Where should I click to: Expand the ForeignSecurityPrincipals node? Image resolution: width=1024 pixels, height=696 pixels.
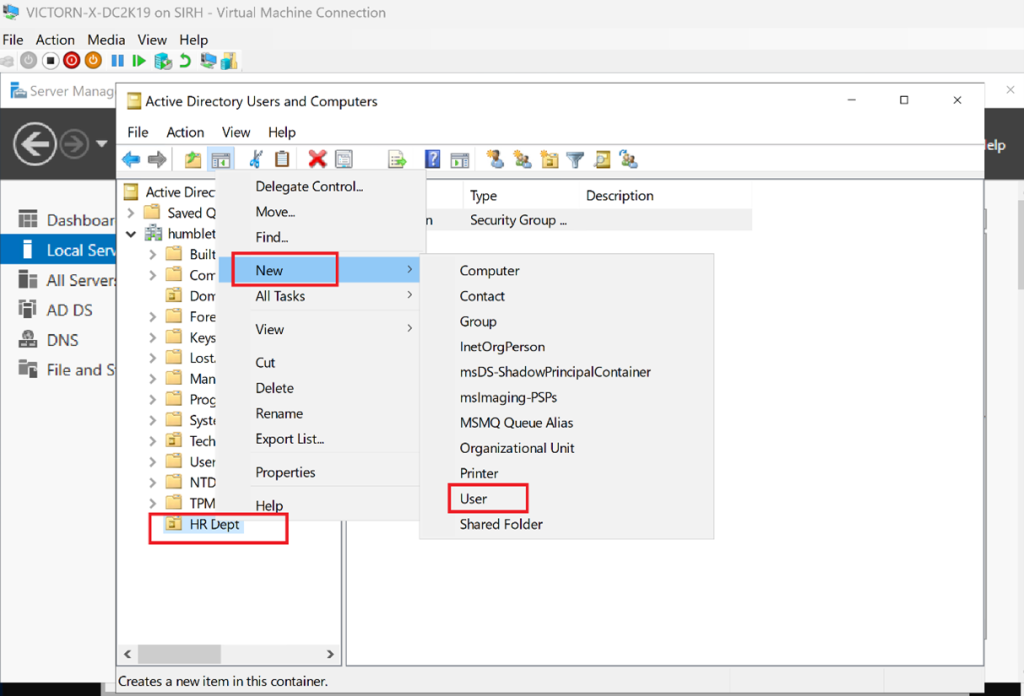click(x=152, y=317)
